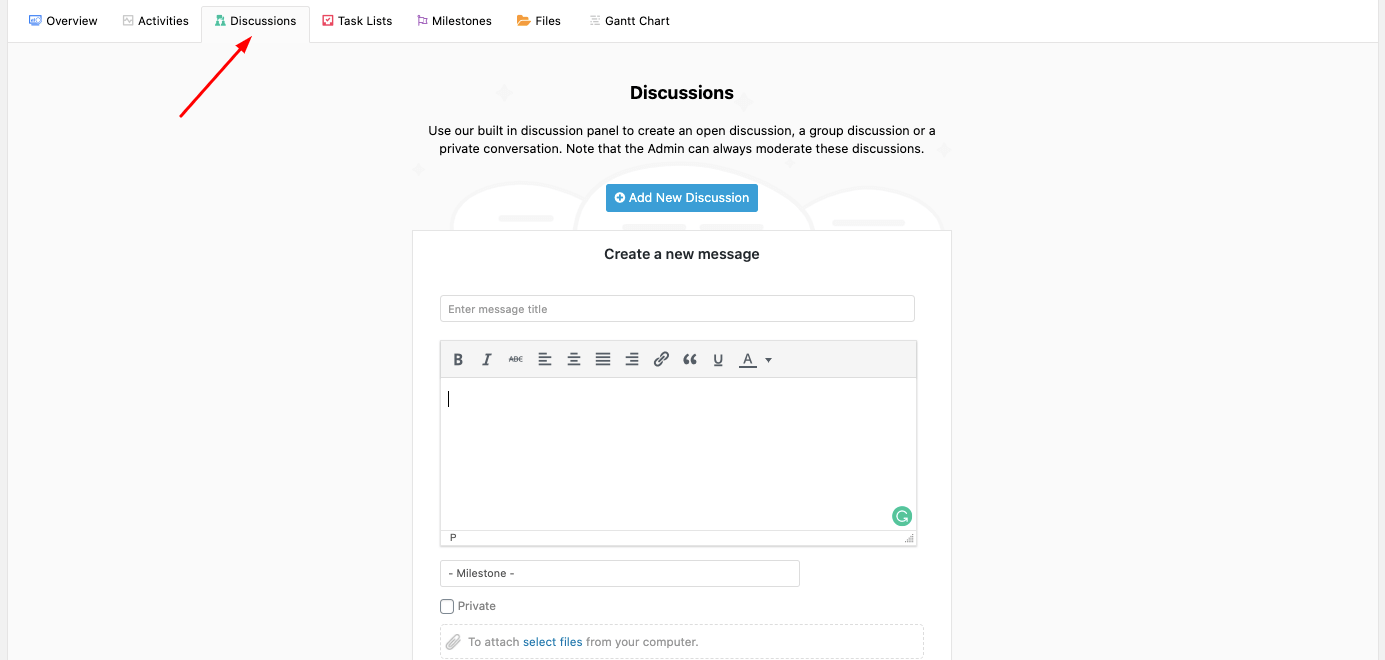Click the select files link
Image resolution: width=1385 pixels, height=660 pixels.
point(552,642)
